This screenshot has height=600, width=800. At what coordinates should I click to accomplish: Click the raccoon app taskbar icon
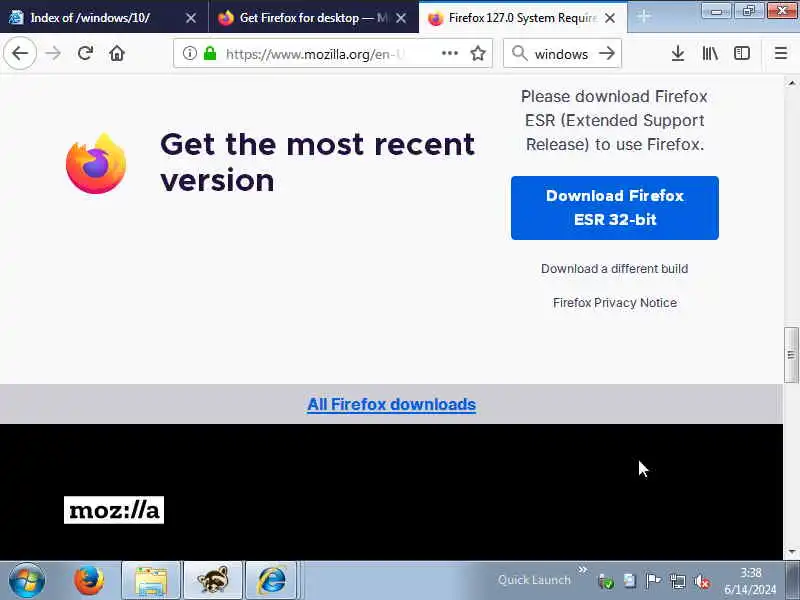coord(213,581)
